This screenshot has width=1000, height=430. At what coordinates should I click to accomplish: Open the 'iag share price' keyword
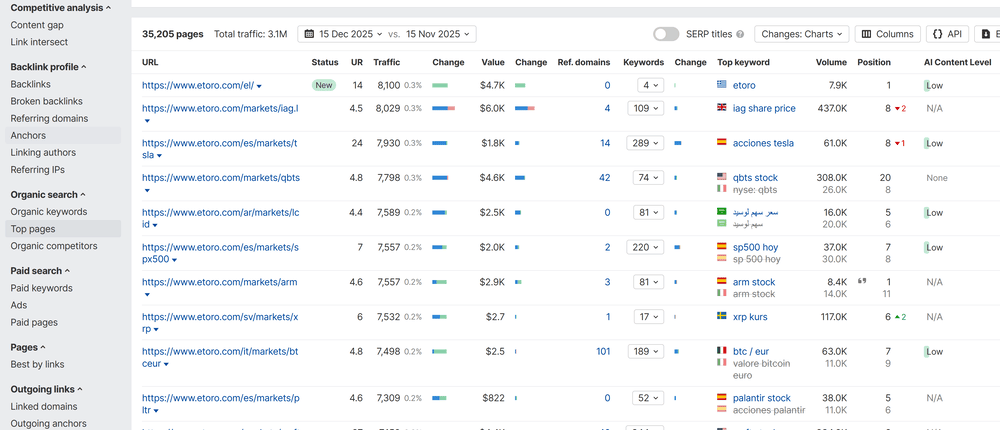pyautogui.click(x=764, y=108)
